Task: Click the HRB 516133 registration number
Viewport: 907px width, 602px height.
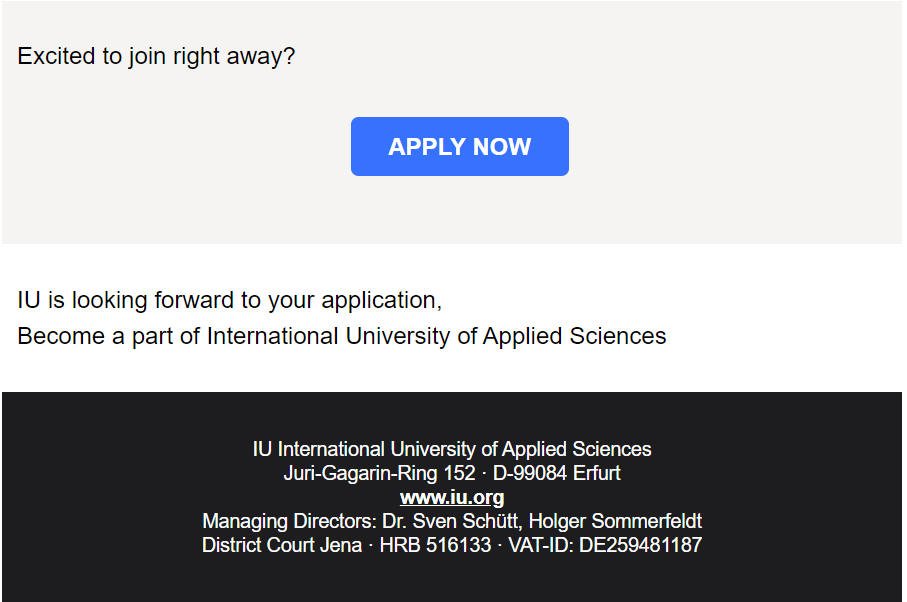Action: (435, 545)
